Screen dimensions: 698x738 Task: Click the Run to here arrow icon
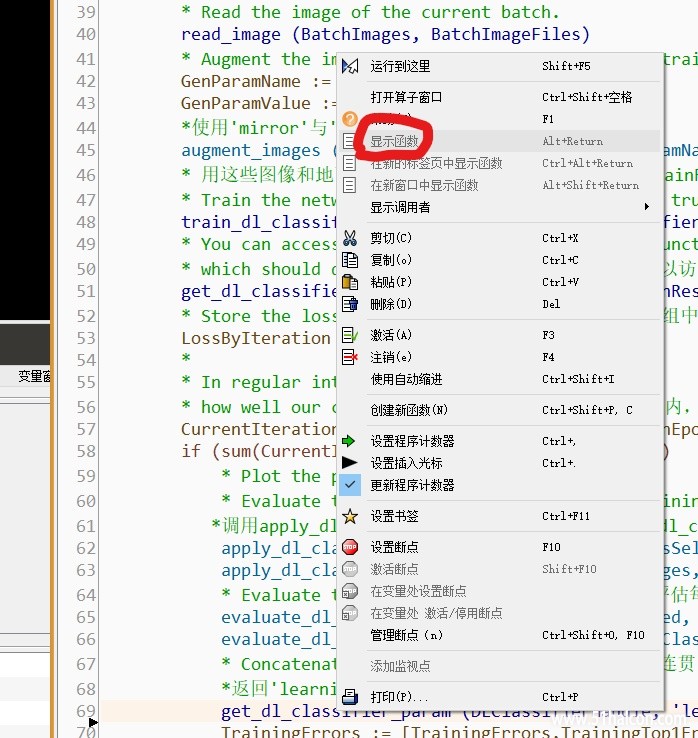[x=350, y=66]
